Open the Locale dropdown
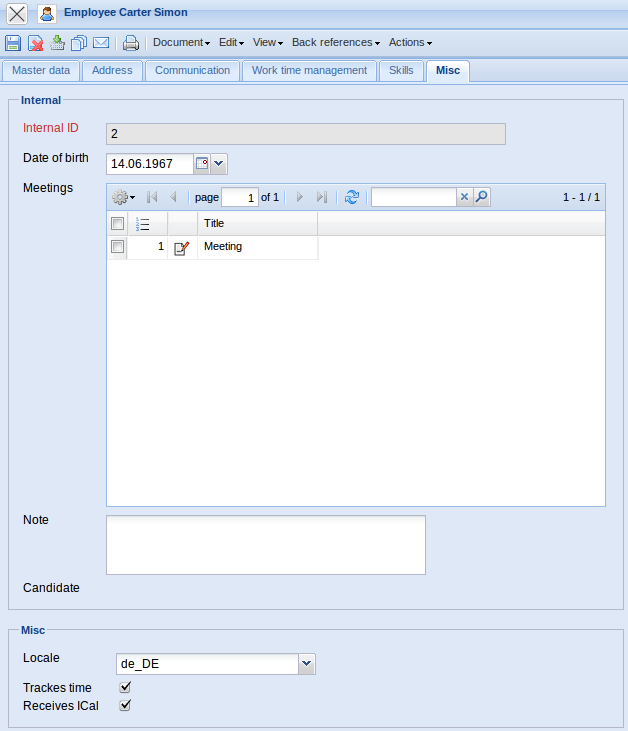628x731 pixels. (x=307, y=664)
